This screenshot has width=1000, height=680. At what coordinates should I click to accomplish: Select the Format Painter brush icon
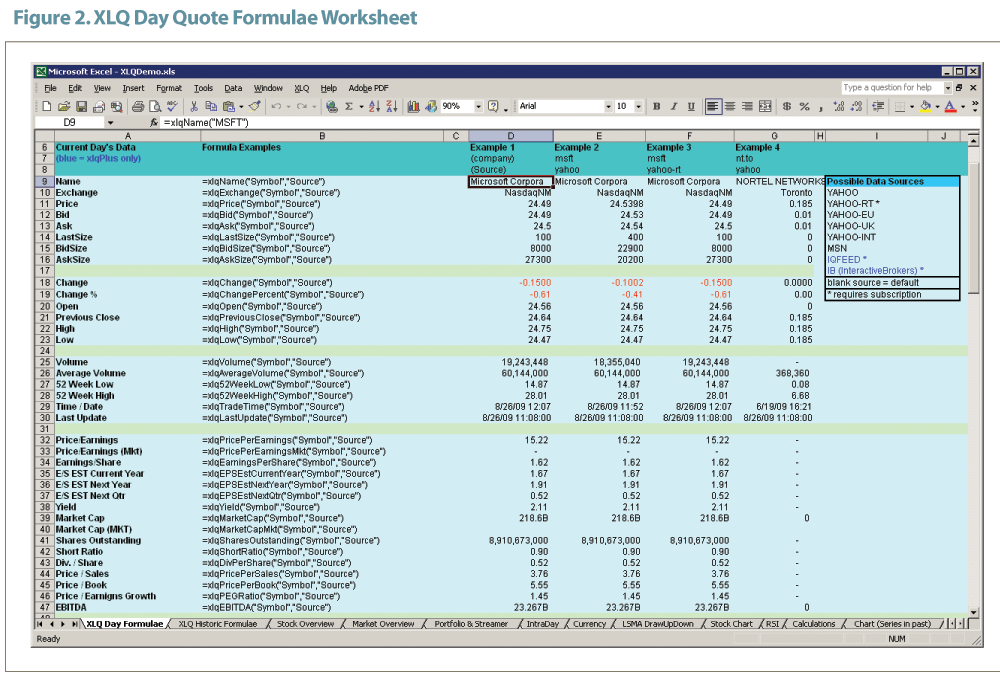pos(254,107)
